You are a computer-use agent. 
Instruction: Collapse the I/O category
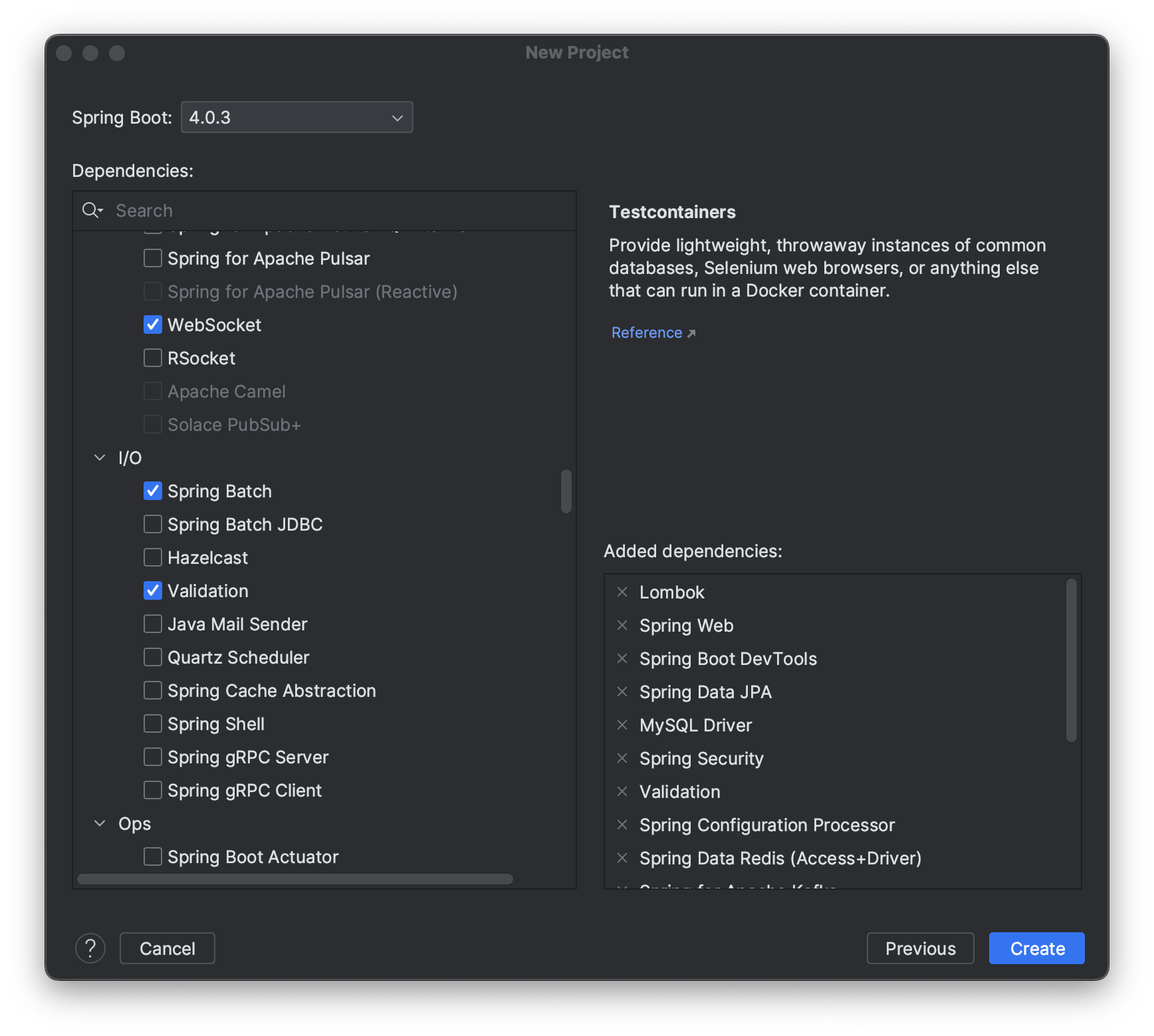click(x=100, y=457)
